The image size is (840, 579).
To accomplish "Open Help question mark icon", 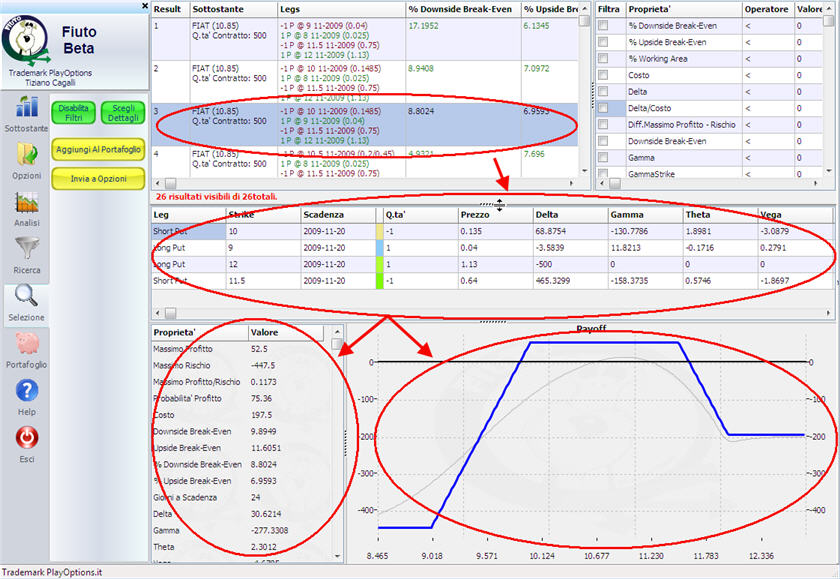I will 26,394.
